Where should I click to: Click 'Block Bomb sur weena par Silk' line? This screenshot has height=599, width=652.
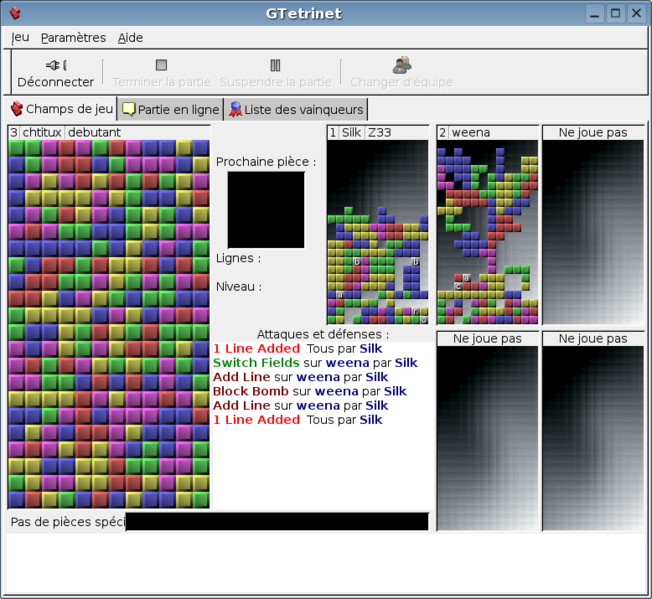[310, 392]
